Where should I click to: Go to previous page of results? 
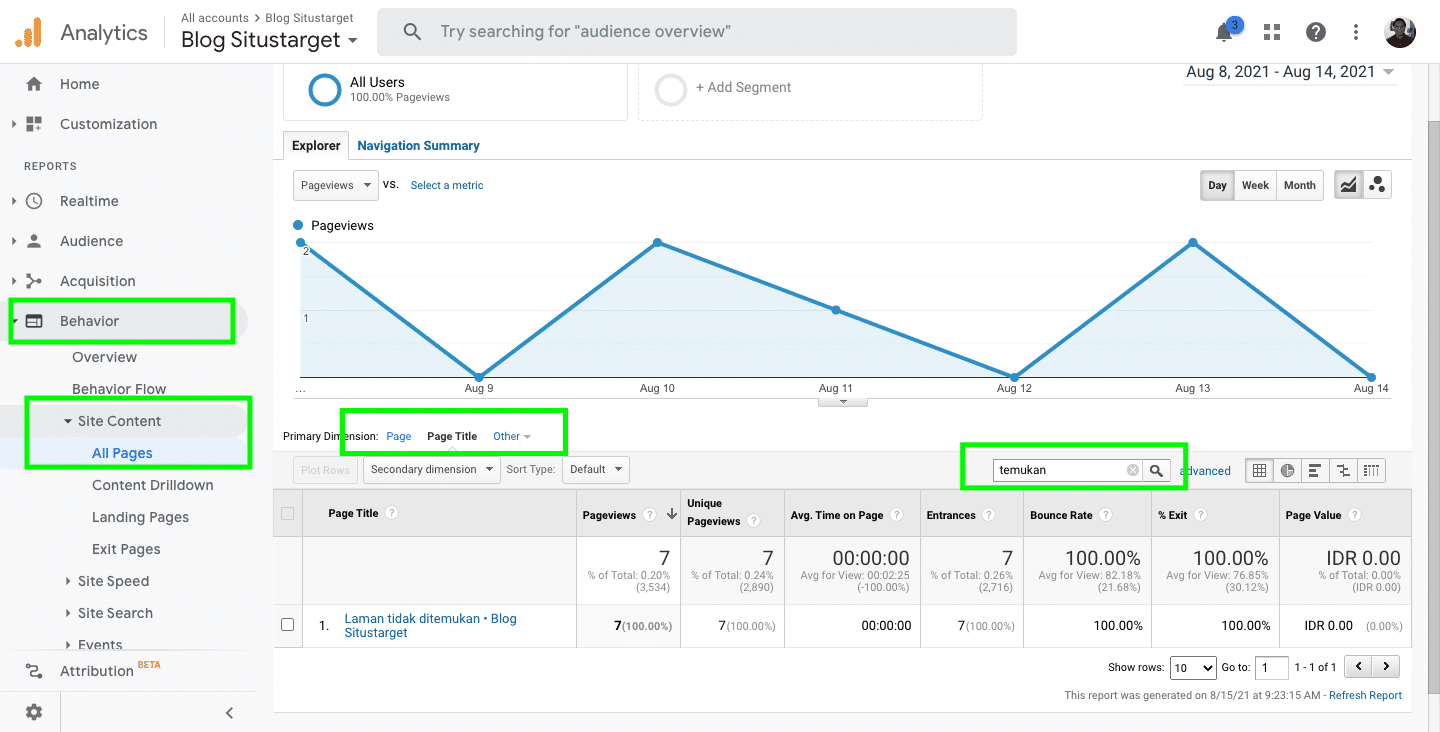[1358, 666]
